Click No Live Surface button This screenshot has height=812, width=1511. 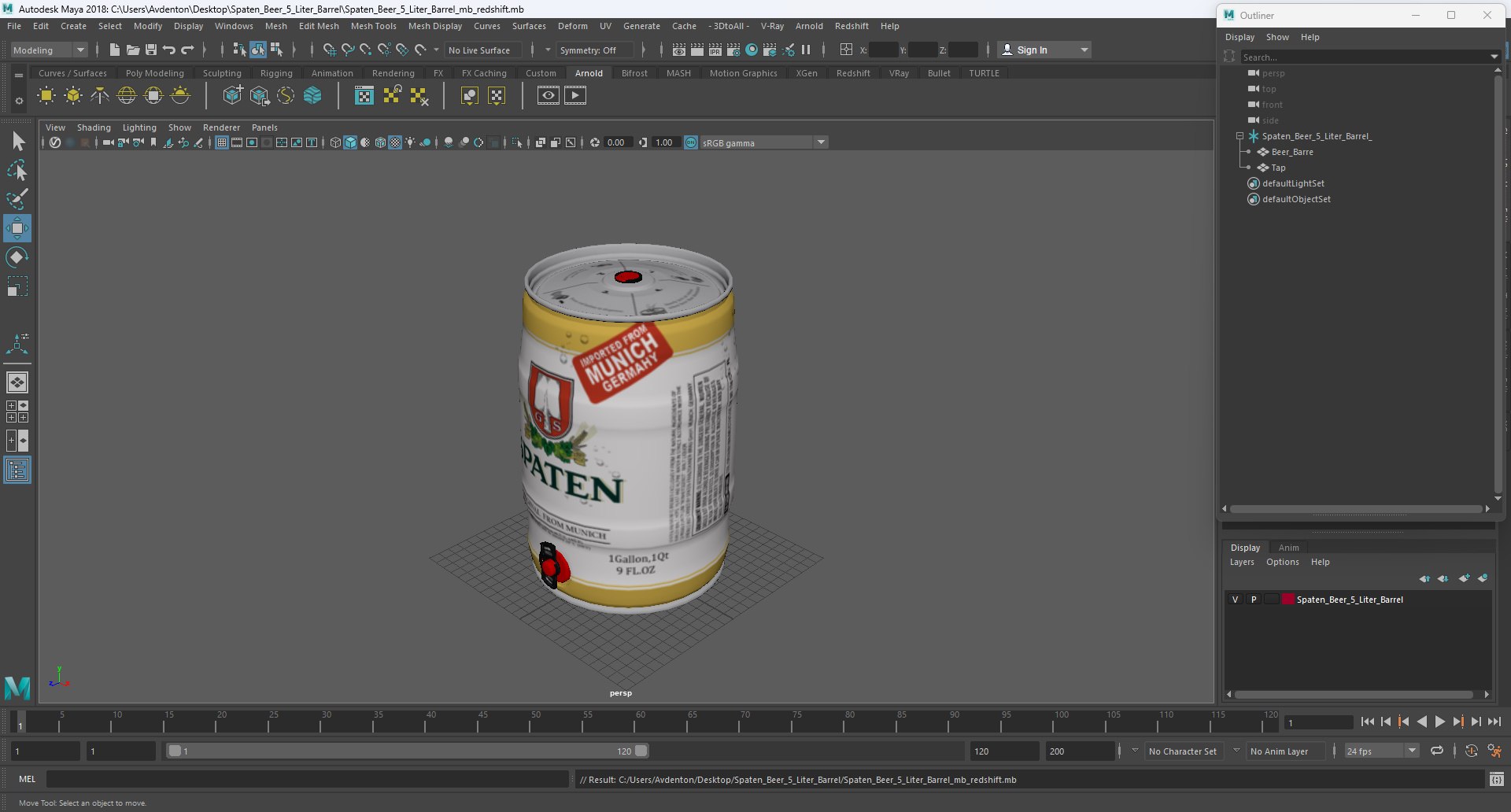(479, 50)
